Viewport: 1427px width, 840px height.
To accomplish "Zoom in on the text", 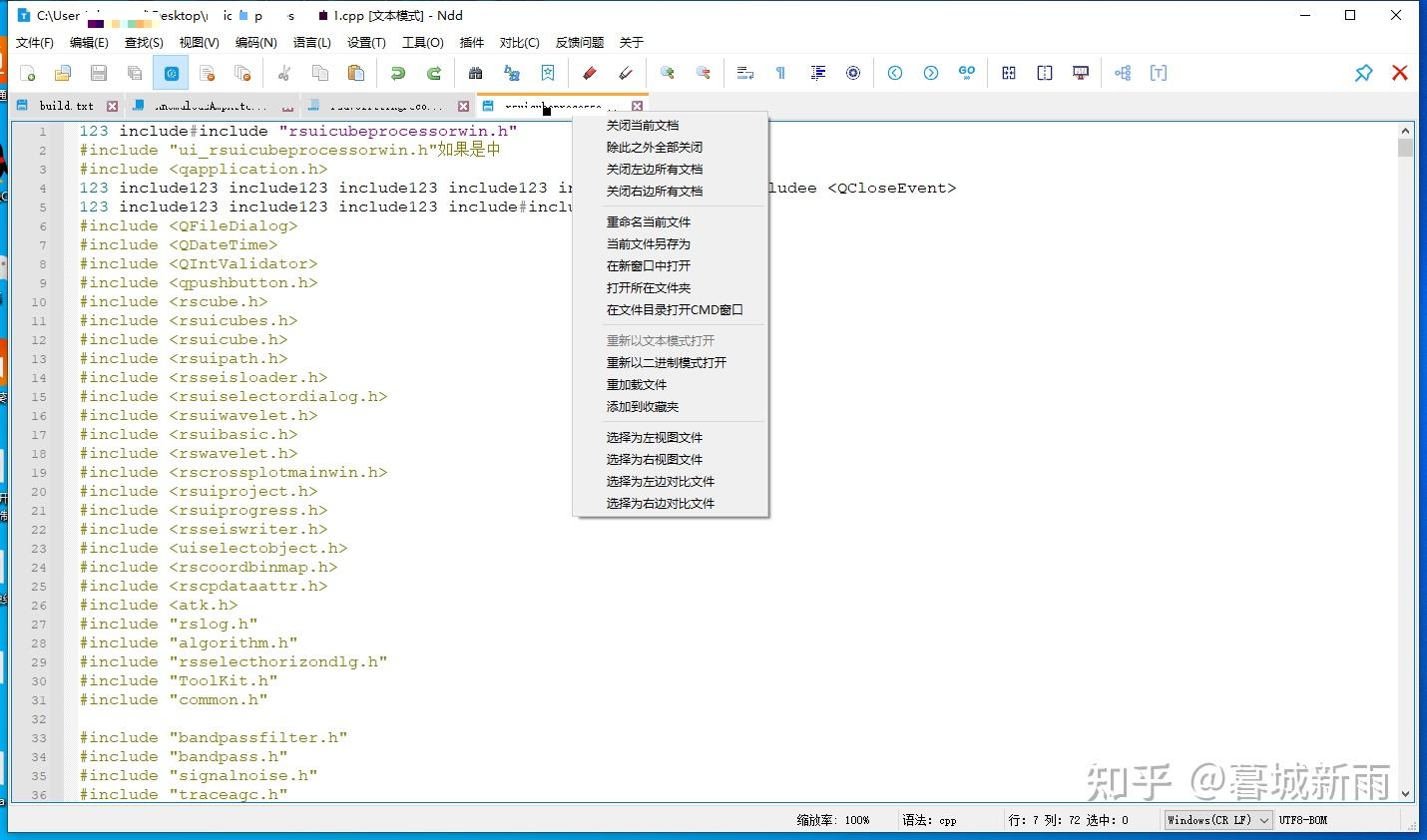I will (666, 73).
